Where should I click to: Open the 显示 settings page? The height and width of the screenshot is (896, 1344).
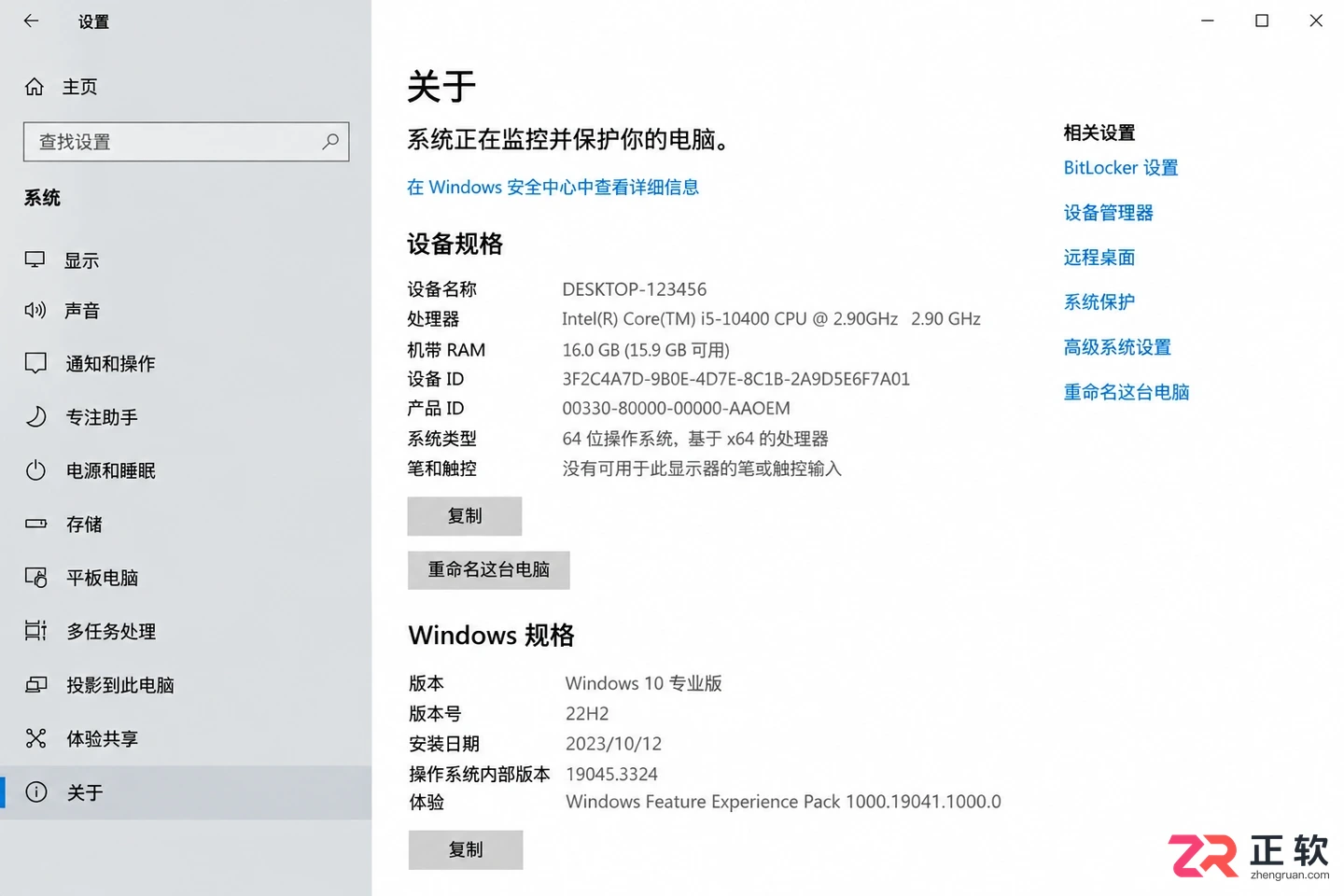tap(186, 260)
